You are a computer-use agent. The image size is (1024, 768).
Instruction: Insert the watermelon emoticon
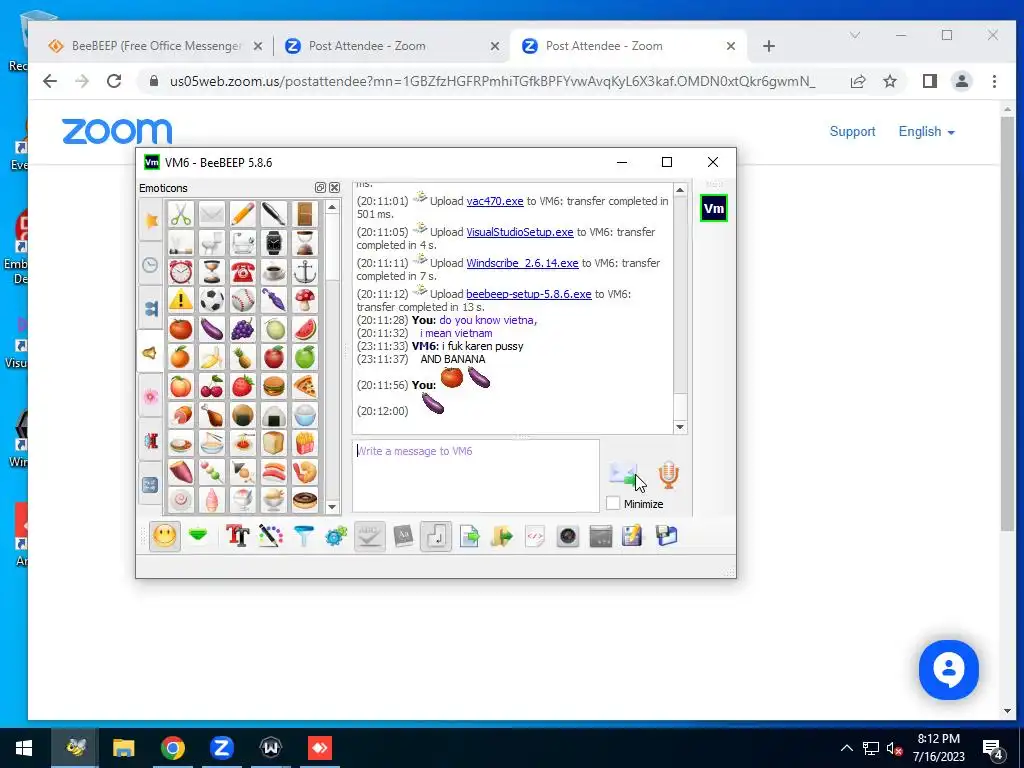[x=304, y=328]
